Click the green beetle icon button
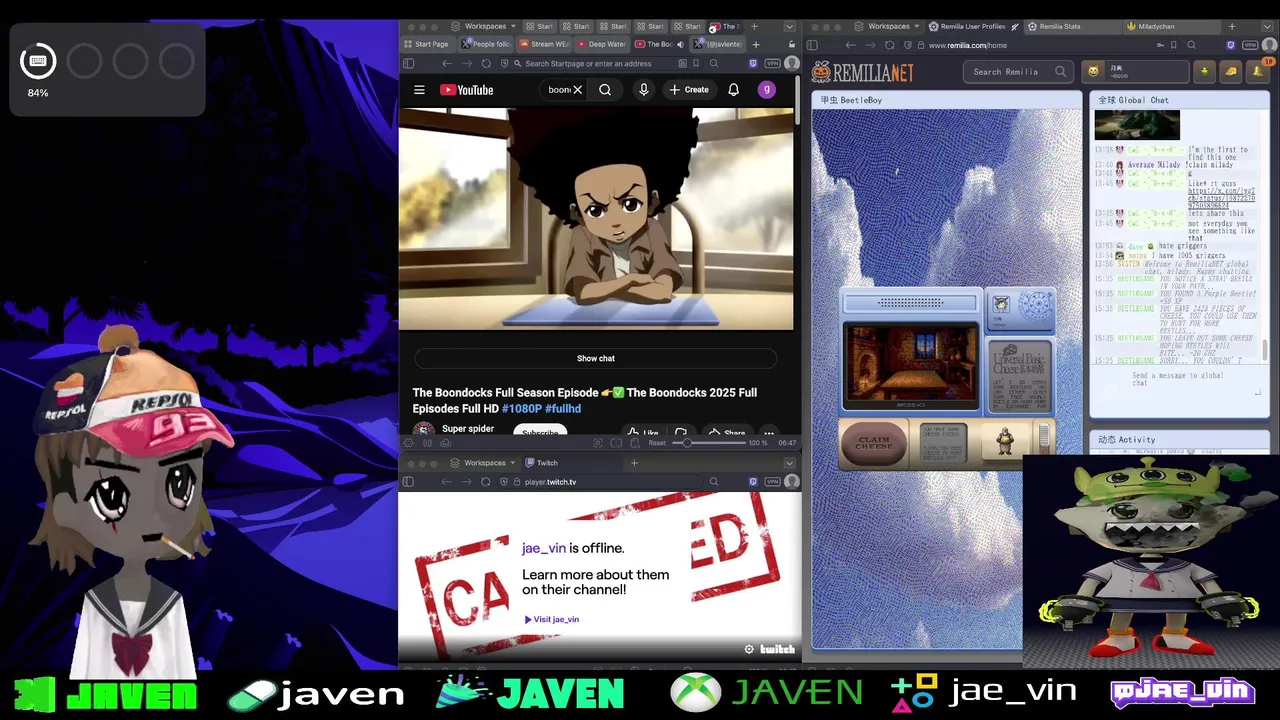1280x720 pixels. (x=1205, y=71)
